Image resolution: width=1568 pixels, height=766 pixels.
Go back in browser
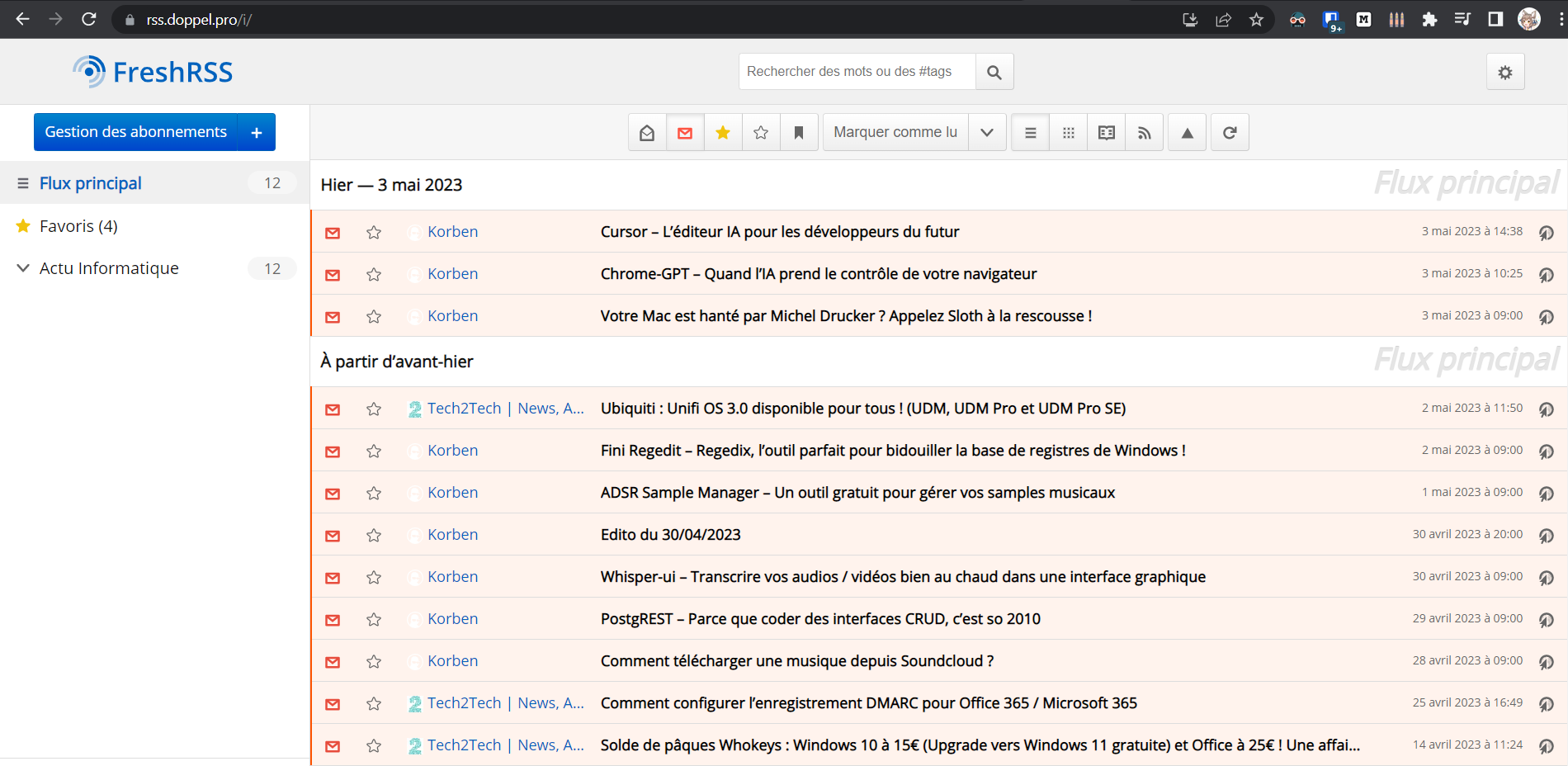(23, 19)
